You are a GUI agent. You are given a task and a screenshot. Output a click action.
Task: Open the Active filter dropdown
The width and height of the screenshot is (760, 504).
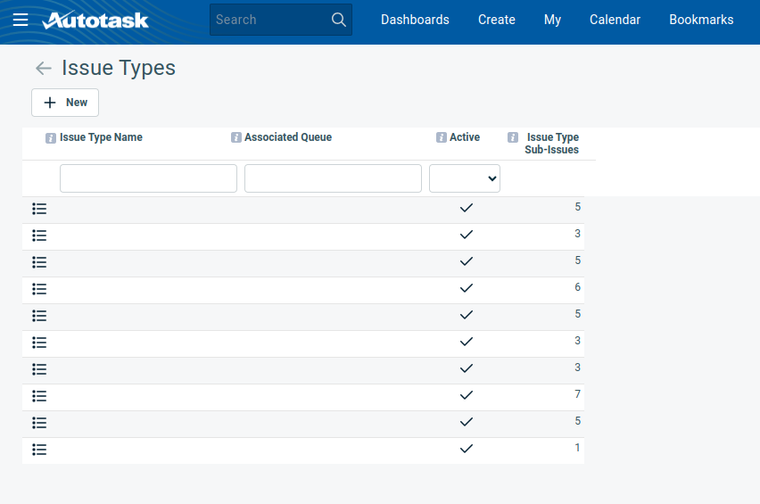coord(465,178)
